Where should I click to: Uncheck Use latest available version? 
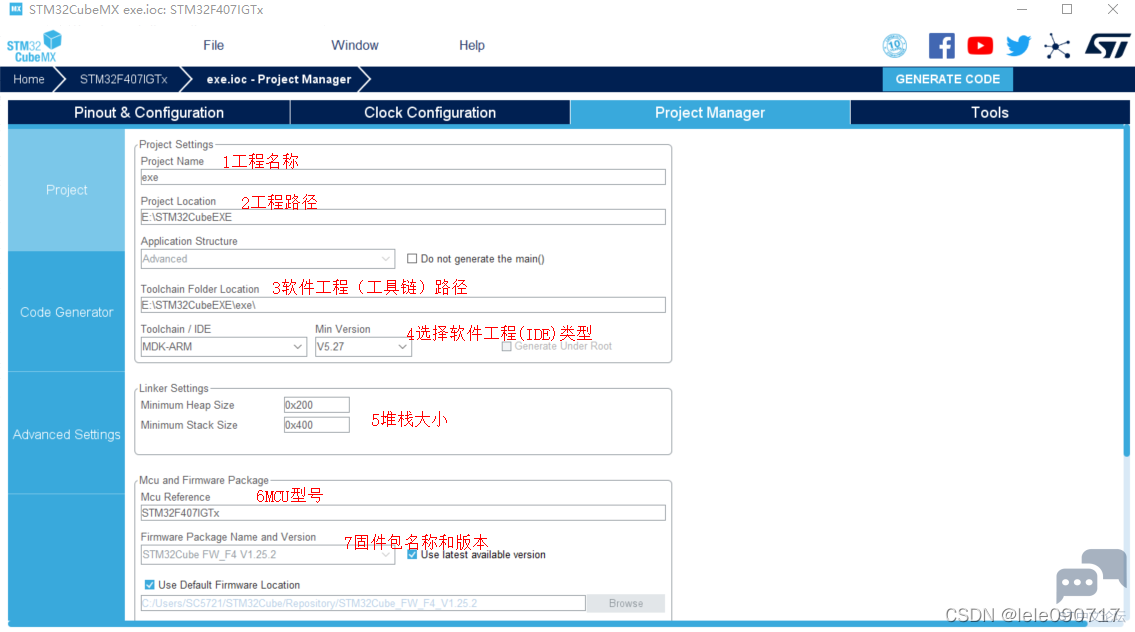pos(412,555)
